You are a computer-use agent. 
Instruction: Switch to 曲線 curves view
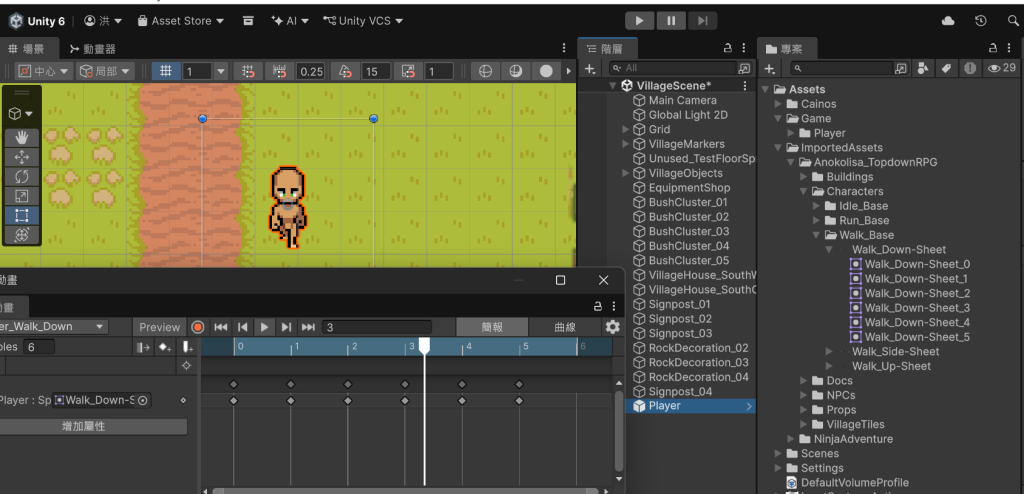pyautogui.click(x=565, y=327)
